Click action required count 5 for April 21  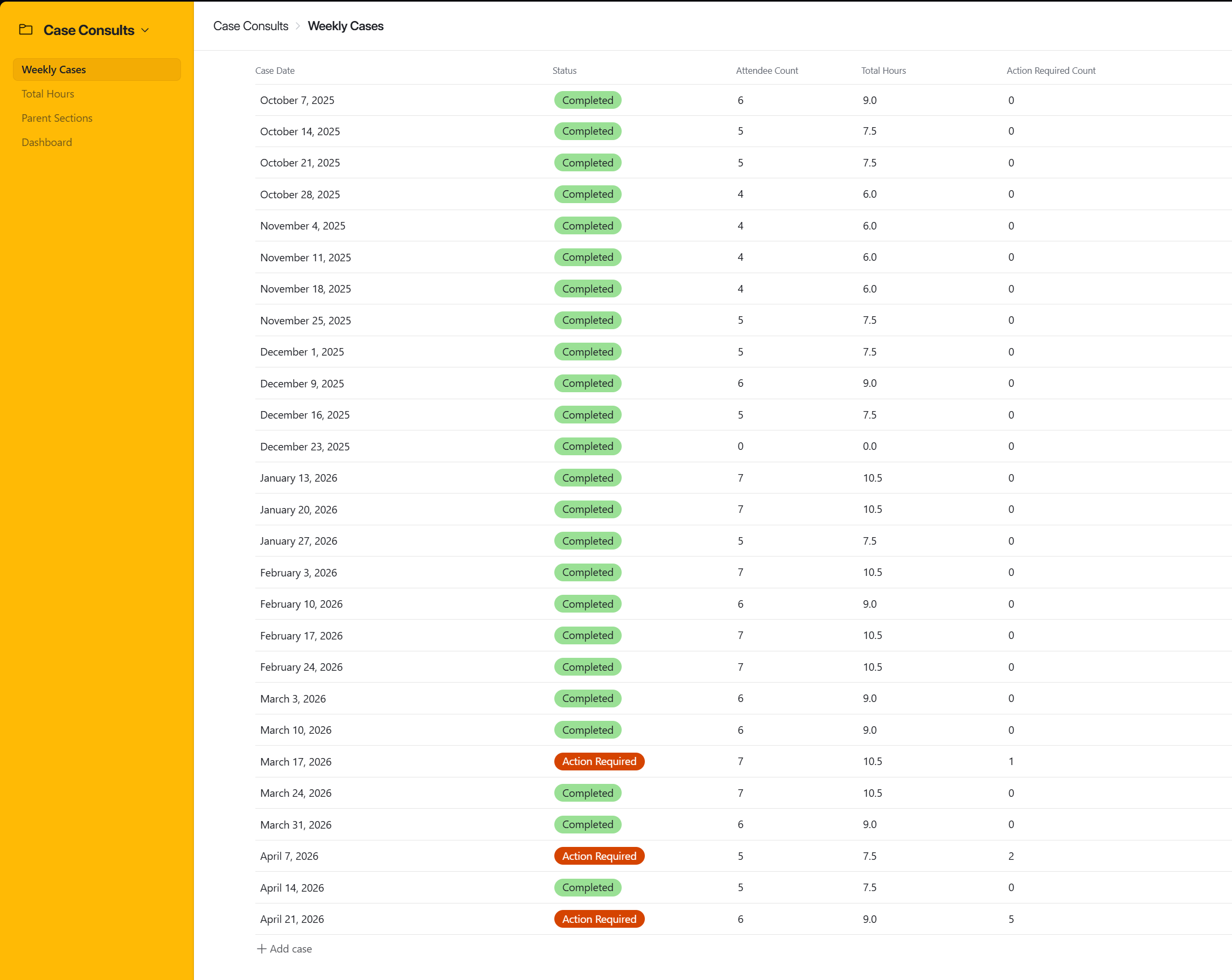click(x=1011, y=919)
